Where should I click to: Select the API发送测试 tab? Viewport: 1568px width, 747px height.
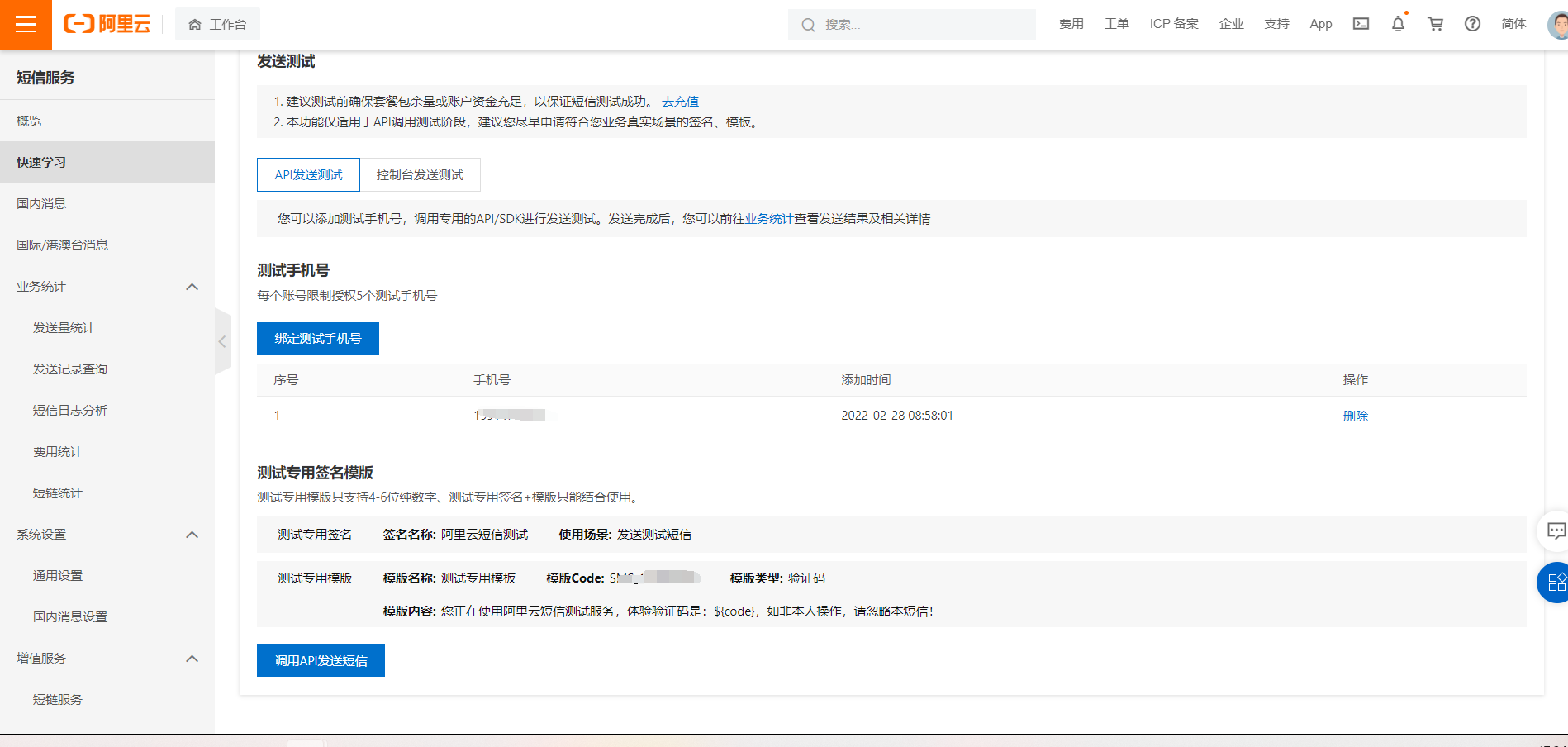coord(308,174)
